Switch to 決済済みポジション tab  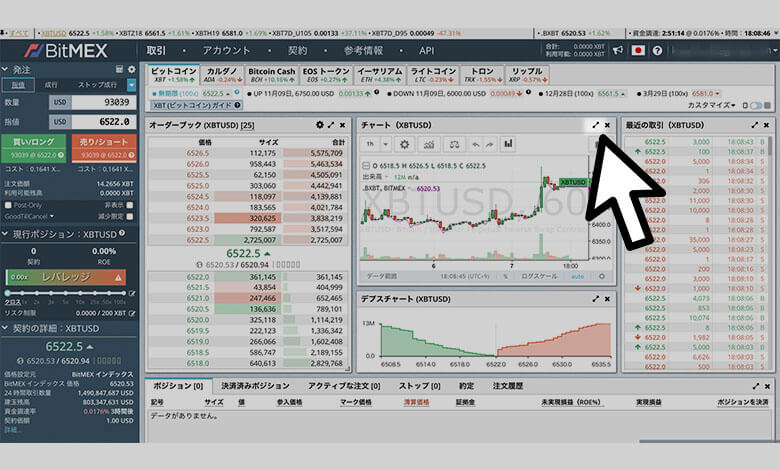coord(255,386)
